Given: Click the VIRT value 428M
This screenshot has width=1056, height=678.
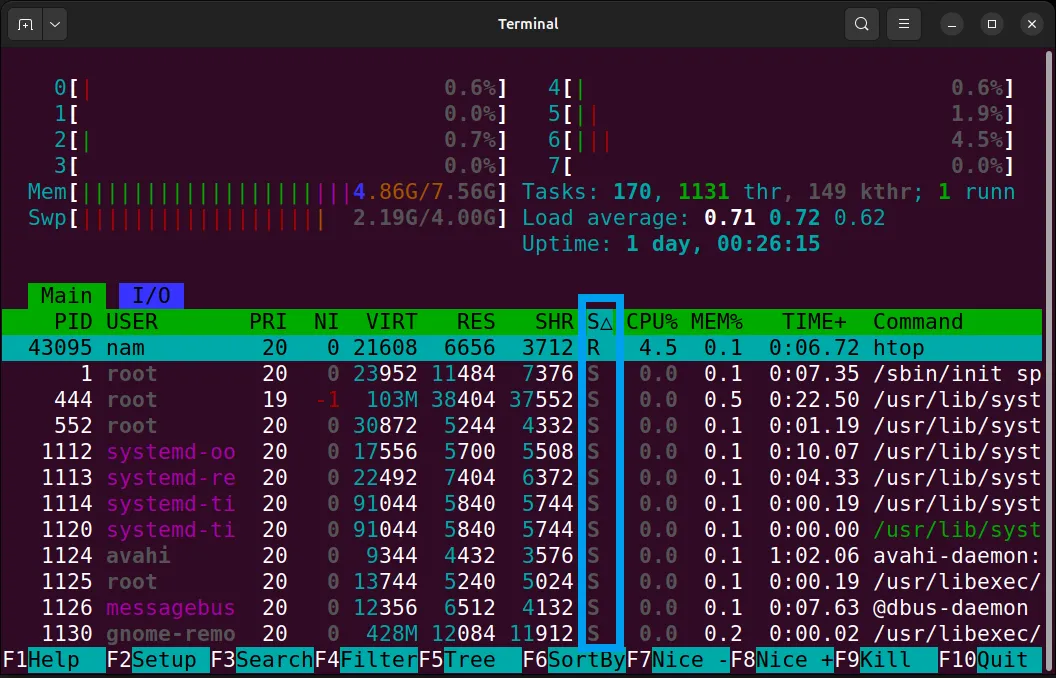Looking at the screenshot, I should 391,634.
